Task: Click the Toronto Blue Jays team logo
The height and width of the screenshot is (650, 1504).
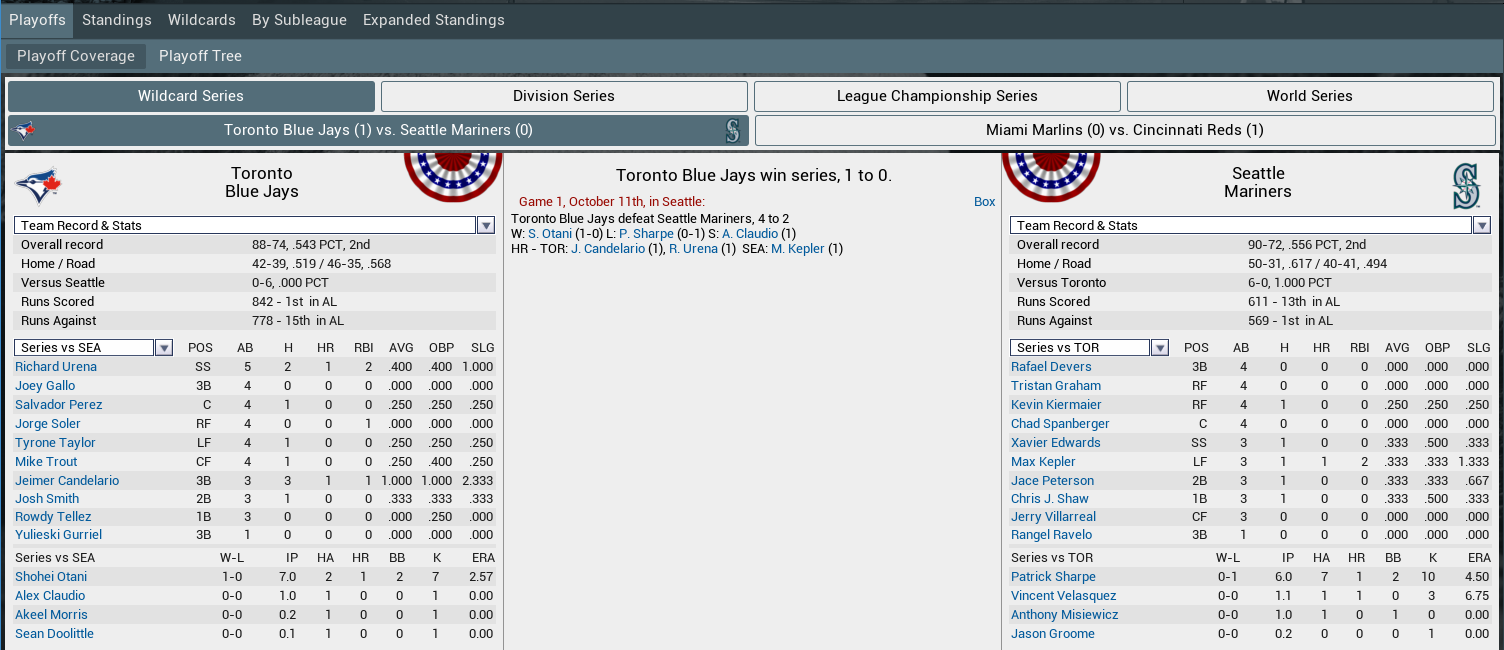Action: 39,186
